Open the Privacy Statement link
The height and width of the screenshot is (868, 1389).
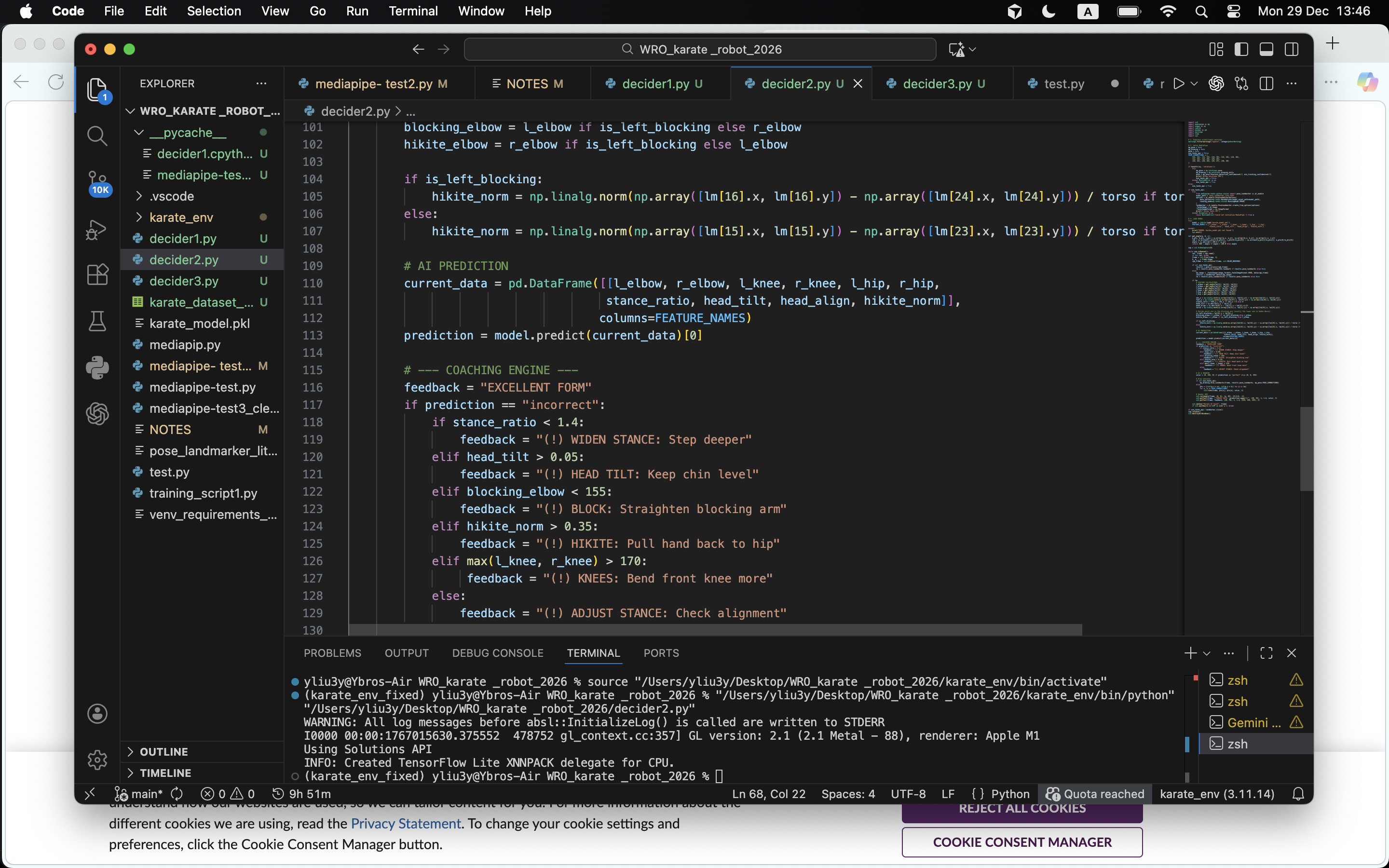[x=405, y=823]
